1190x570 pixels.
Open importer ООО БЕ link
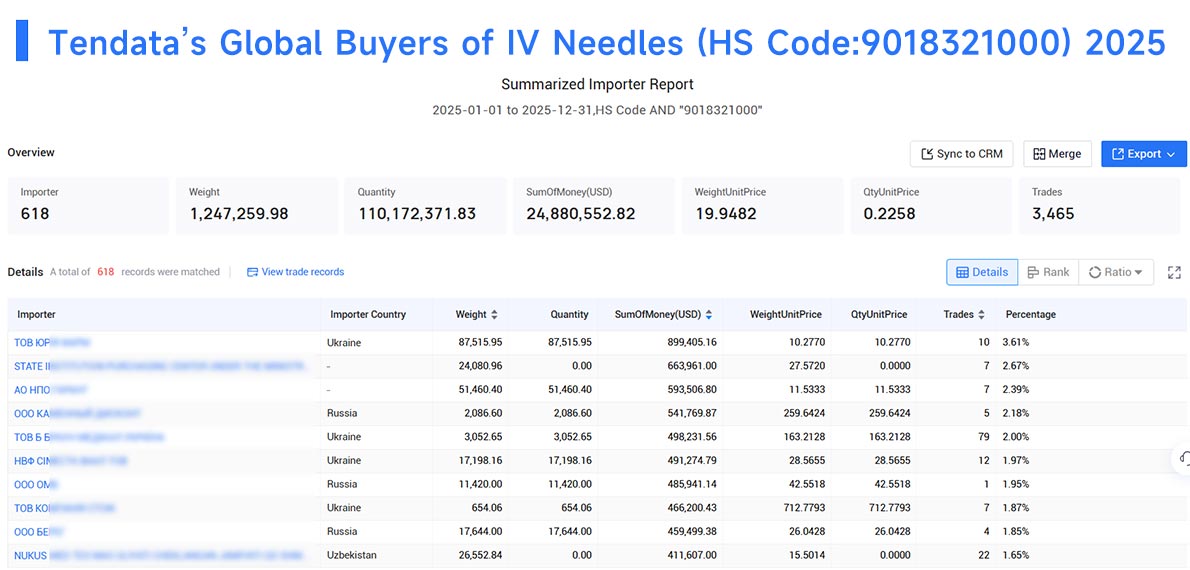[x=39, y=531]
